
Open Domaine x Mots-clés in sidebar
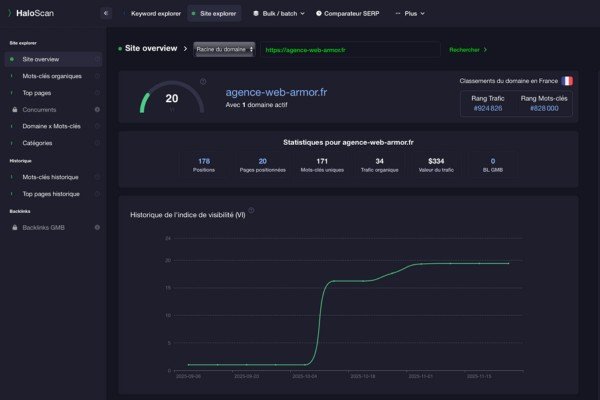(x=50, y=126)
